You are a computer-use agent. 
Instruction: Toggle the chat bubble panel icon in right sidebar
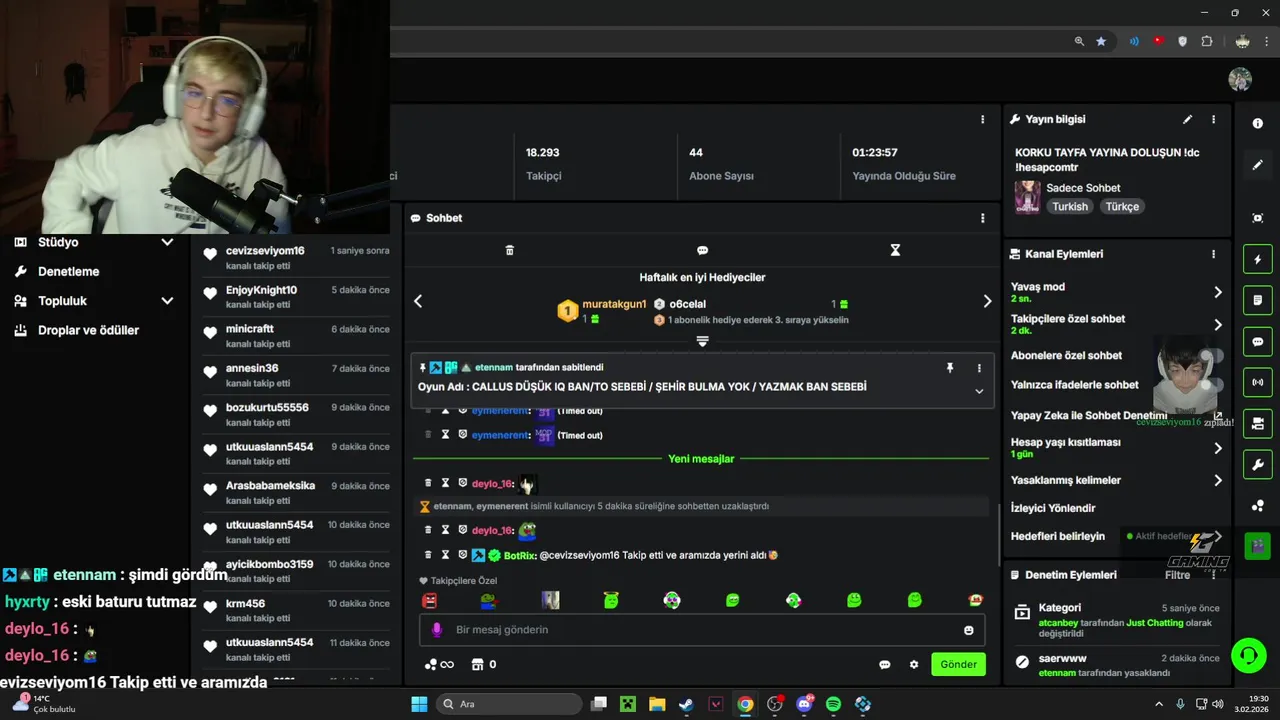[x=1258, y=341]
